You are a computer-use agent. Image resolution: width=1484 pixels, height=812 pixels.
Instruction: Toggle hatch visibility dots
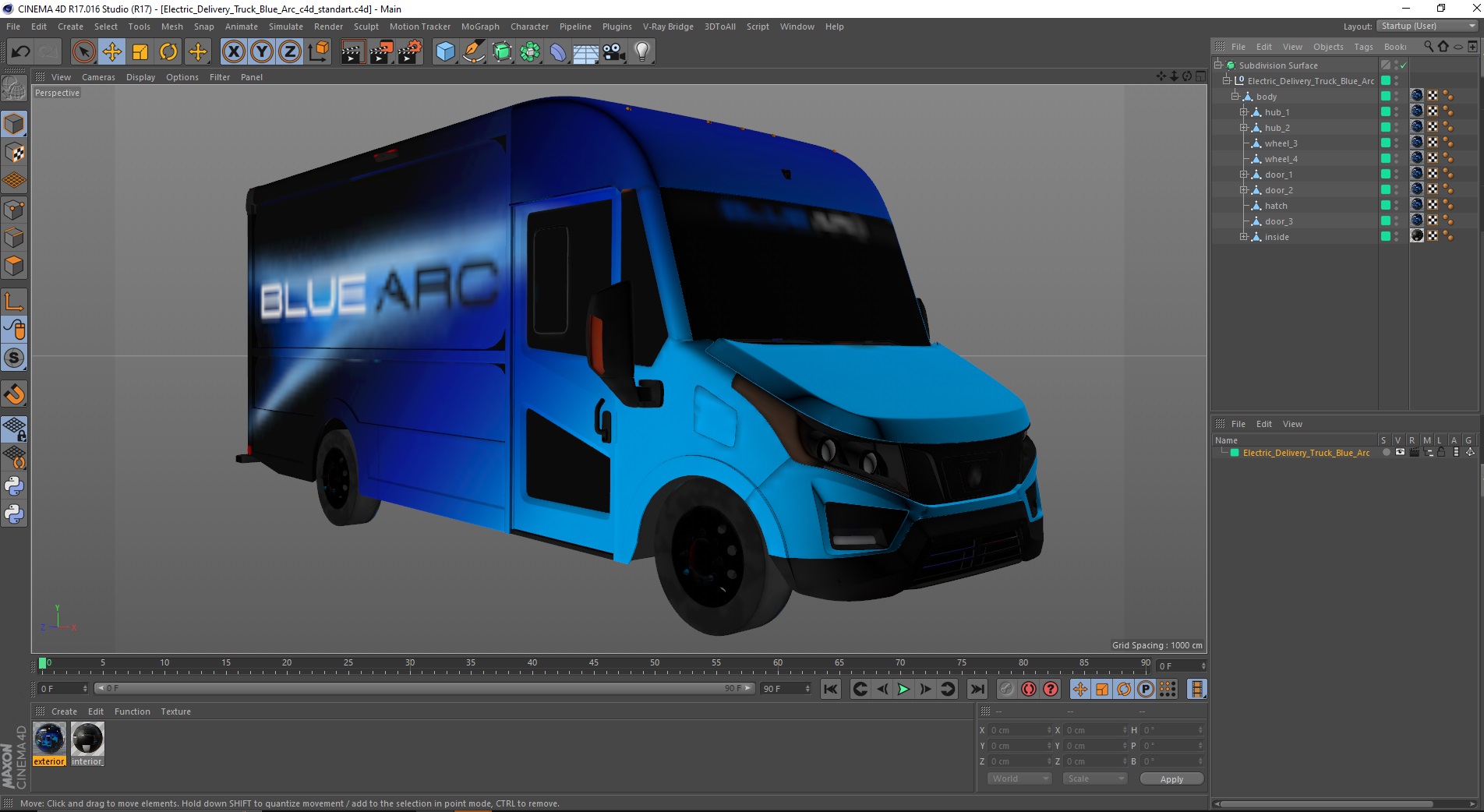coord(1397,205)
